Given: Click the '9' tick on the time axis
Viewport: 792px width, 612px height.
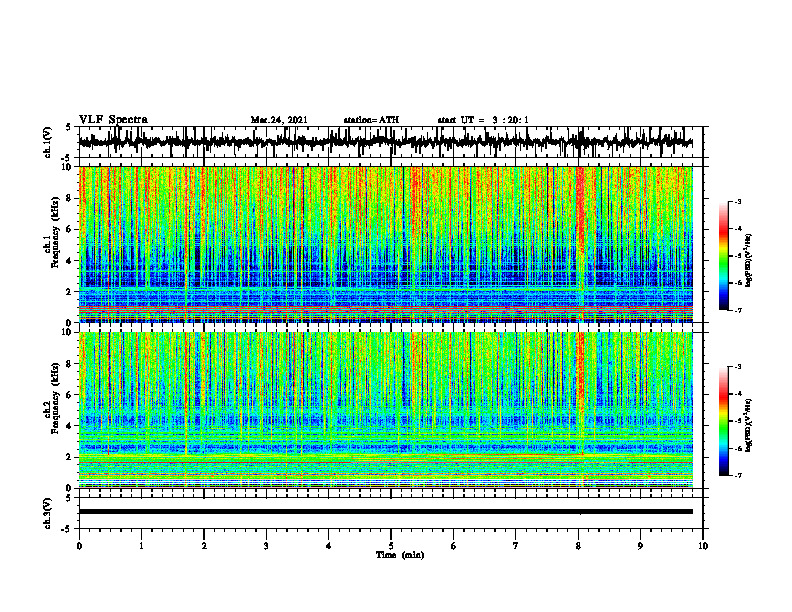Looking at the screenshot, I should pyautogui.click(x=640, y=546).
